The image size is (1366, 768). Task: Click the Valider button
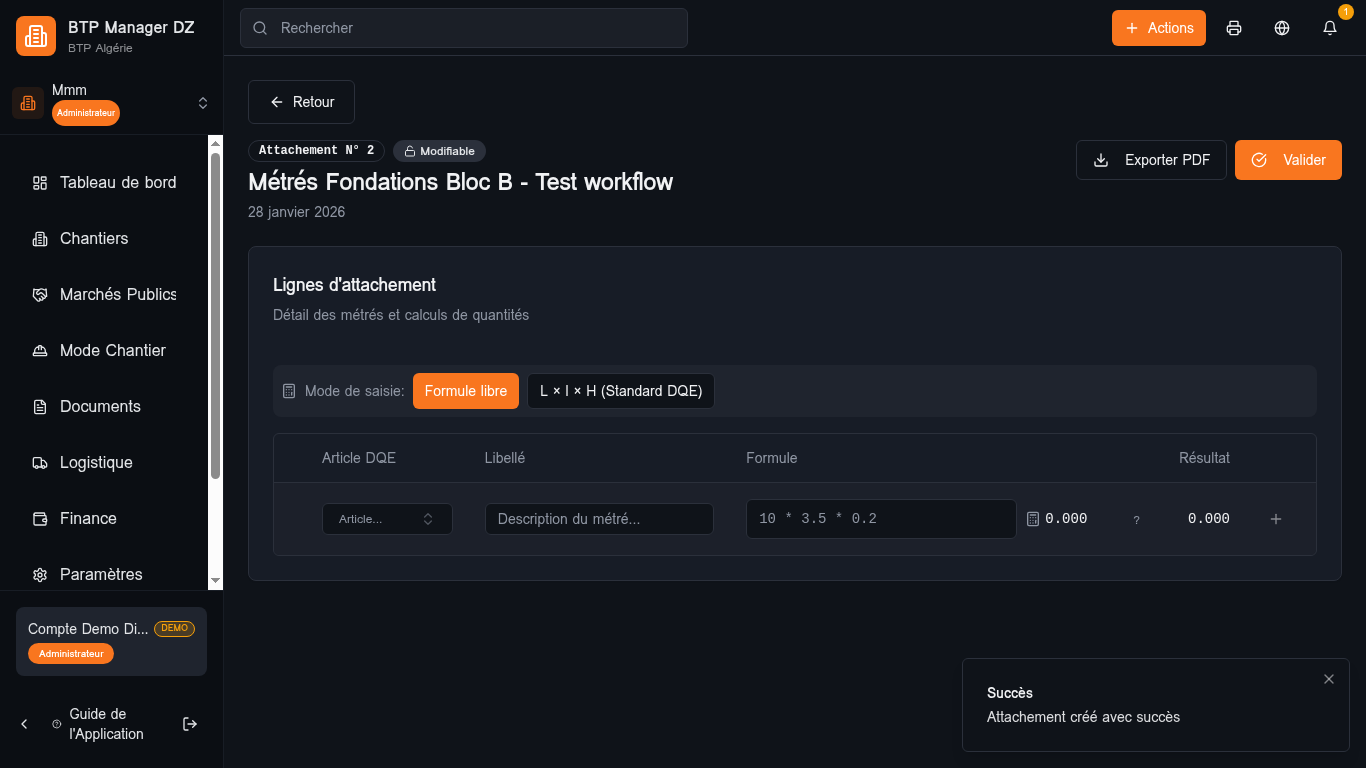pos(1288,160)
